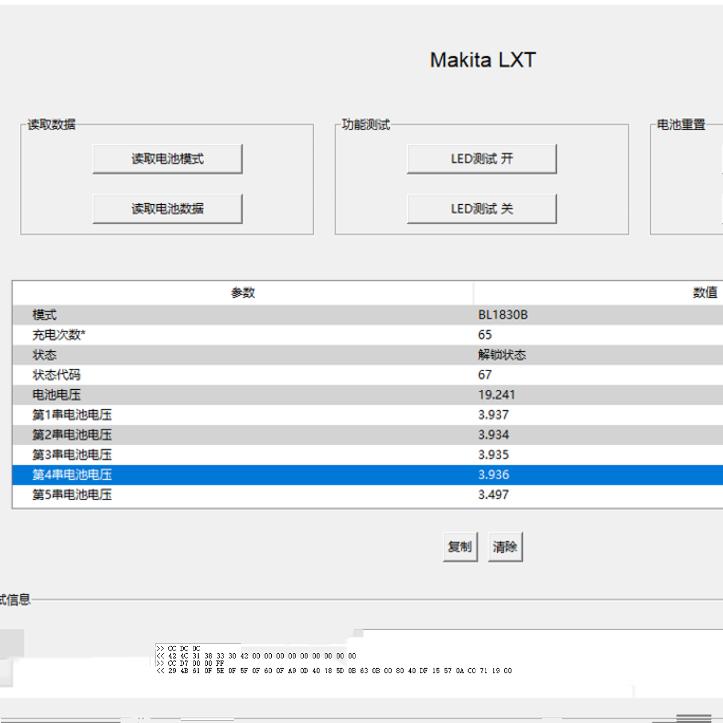Select the 参数 column header
723x723 pixels.
coord(243,292)
